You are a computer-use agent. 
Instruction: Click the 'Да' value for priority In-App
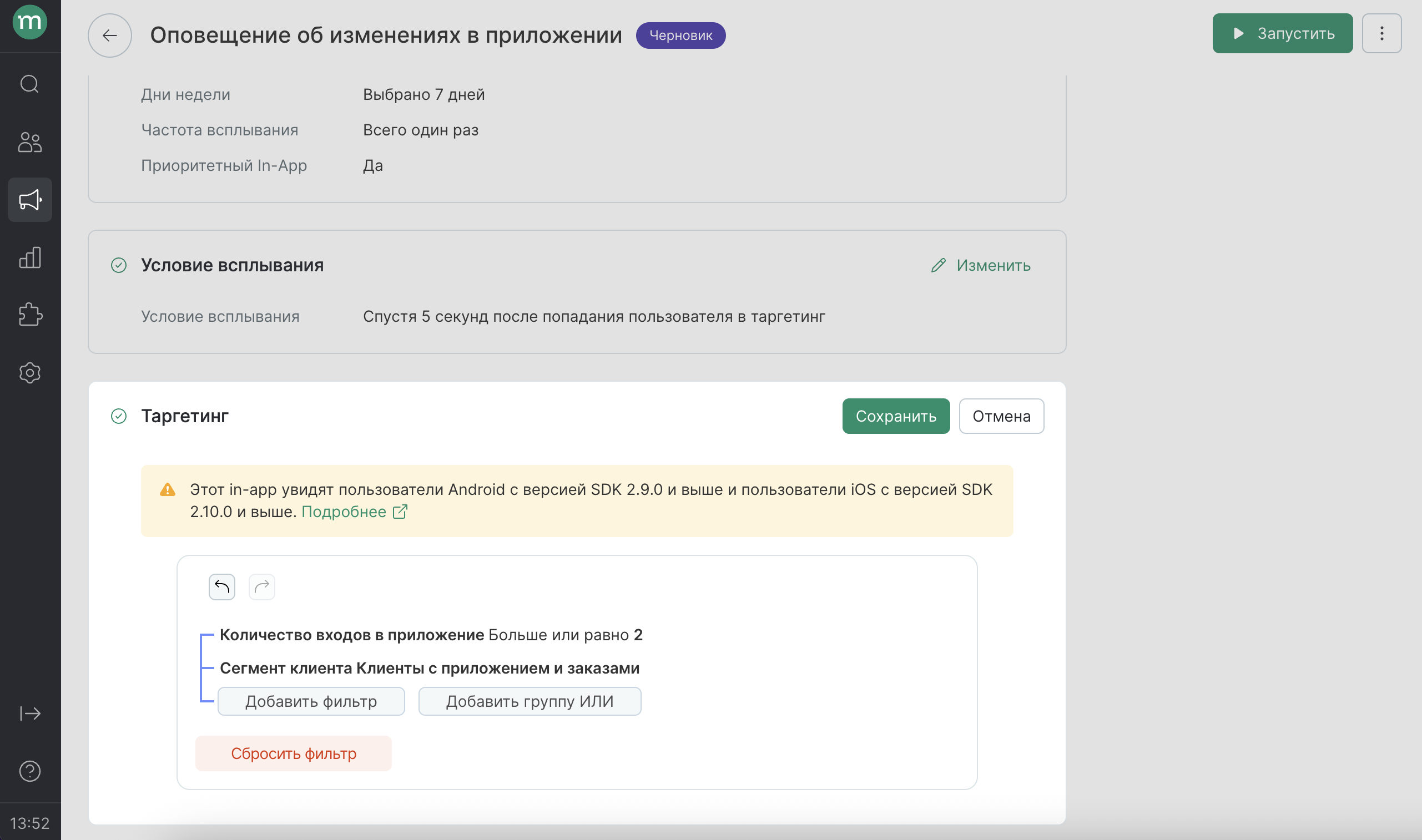coord(373,166)
